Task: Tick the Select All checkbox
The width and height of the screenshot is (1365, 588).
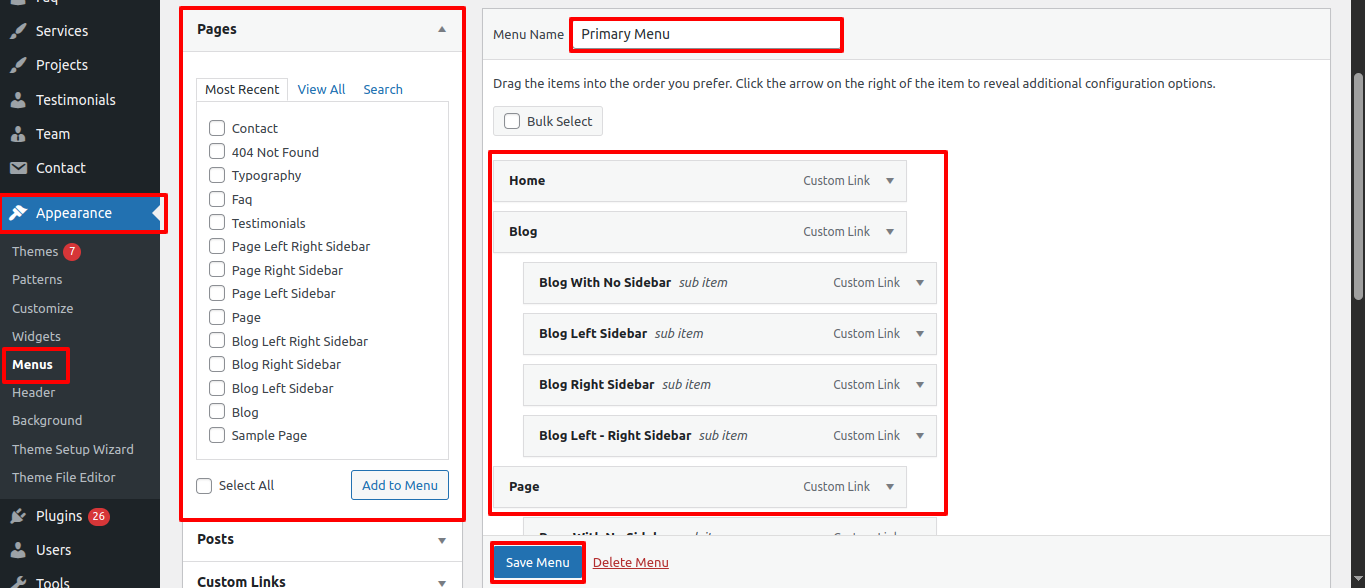Action: click(204, 486)
